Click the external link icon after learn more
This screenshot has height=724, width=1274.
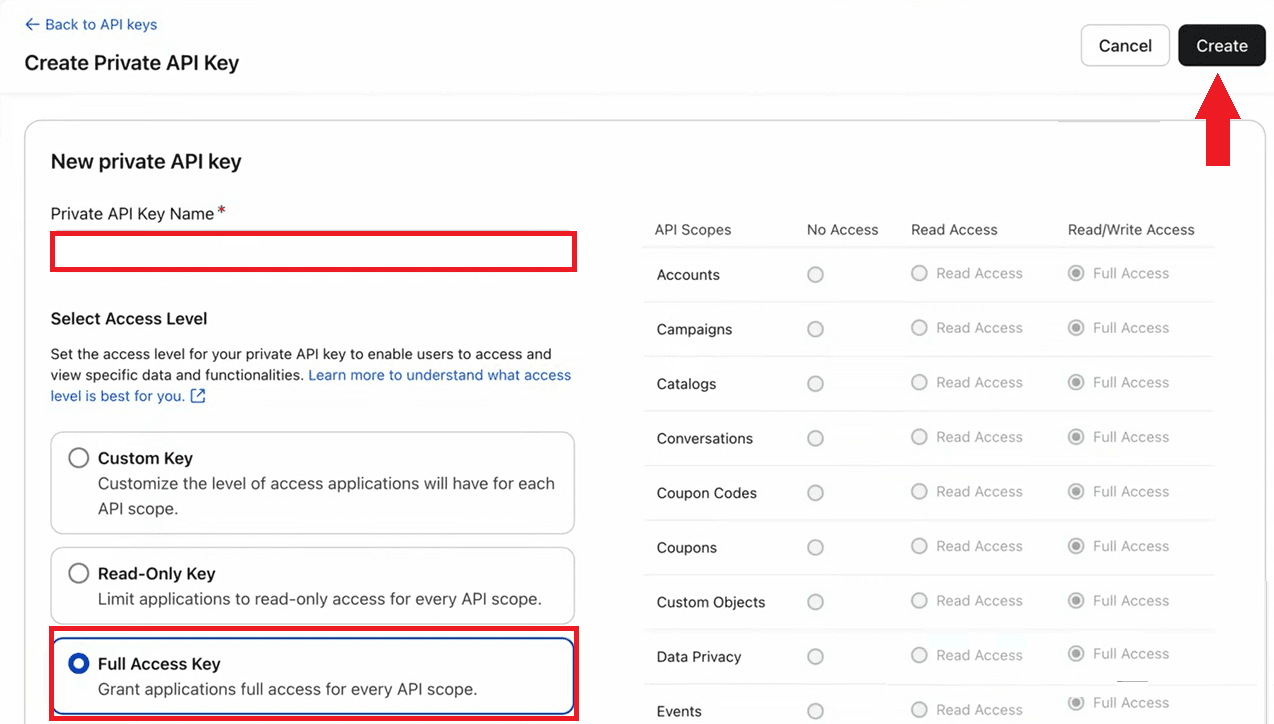(x=198, y=396)
